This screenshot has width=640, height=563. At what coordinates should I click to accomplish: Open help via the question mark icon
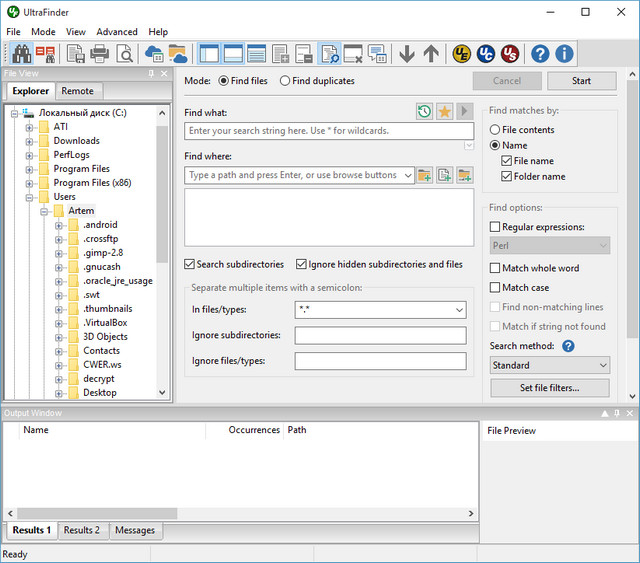coord(540,54)
